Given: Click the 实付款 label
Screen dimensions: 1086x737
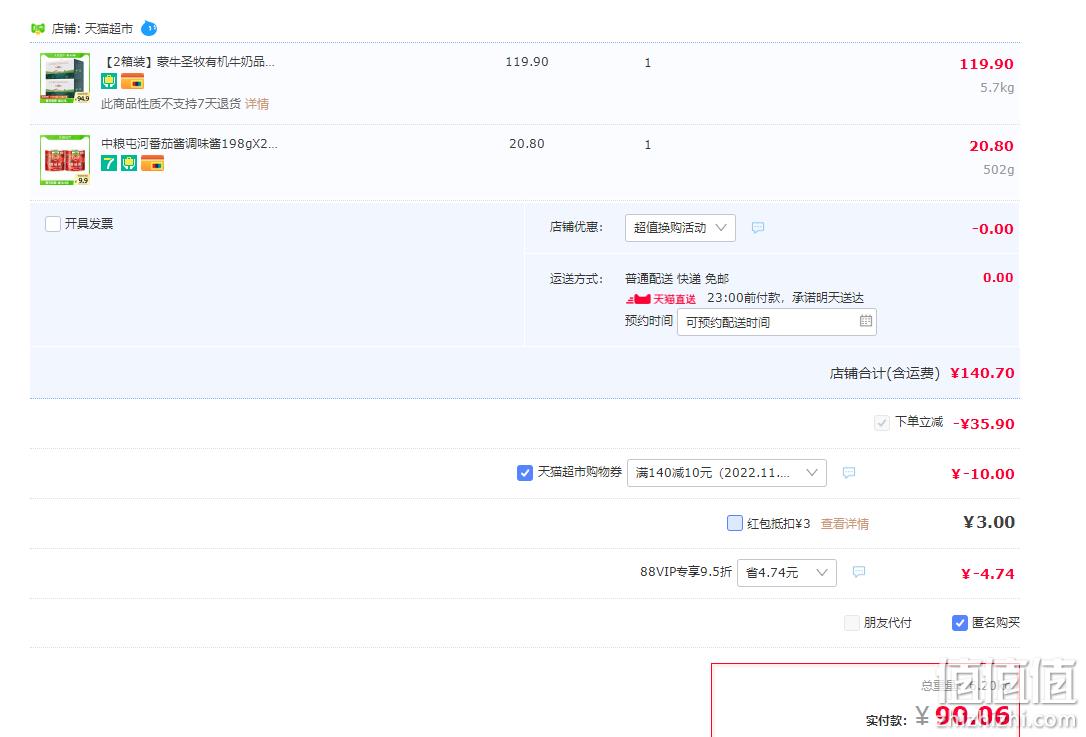Looking at the screenshot, I should (x=886, y=721).
